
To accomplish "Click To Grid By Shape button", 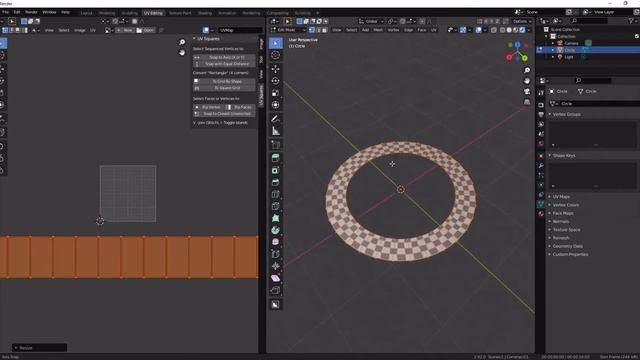I will (x=224, y=81).
